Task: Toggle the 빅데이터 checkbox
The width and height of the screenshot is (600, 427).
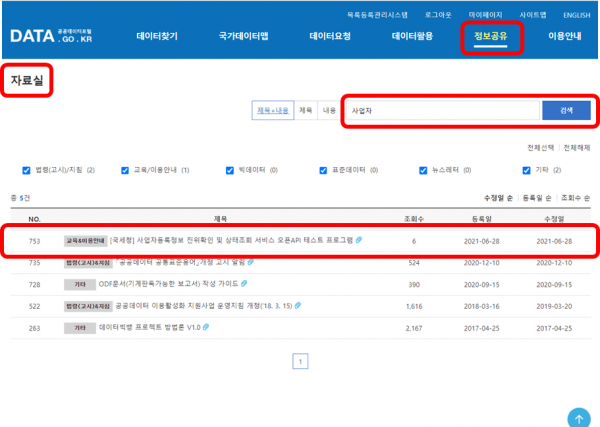Action: click(230, 170)
